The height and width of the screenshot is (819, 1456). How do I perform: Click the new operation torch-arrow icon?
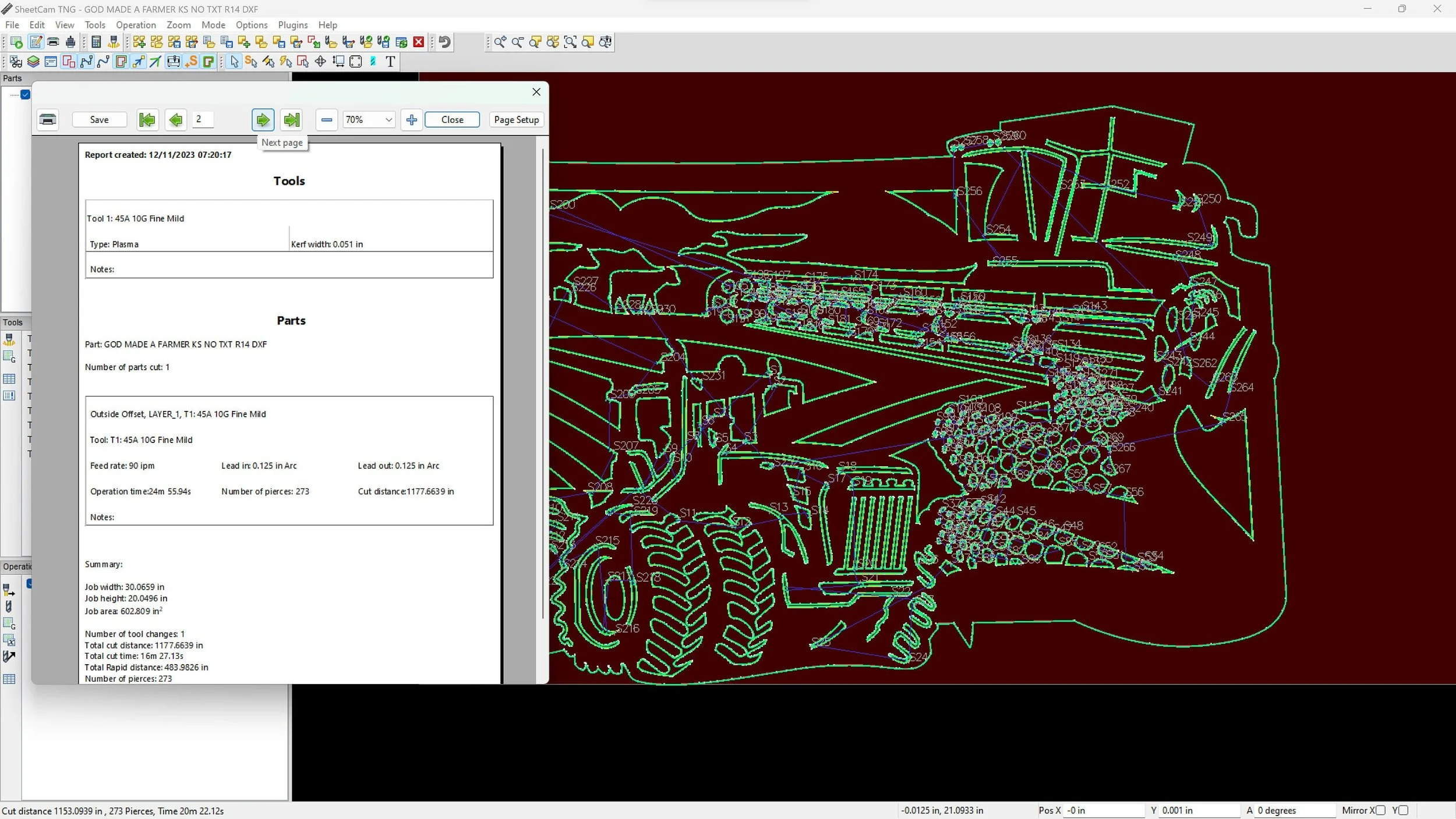click(x=9, y=590)
